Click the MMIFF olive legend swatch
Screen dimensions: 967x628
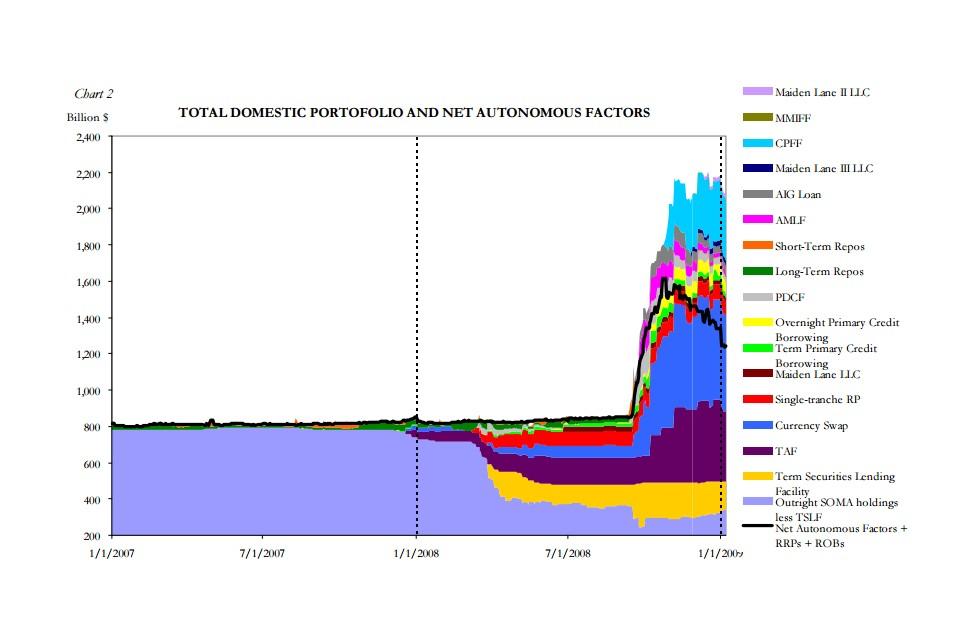pos(757,117)
